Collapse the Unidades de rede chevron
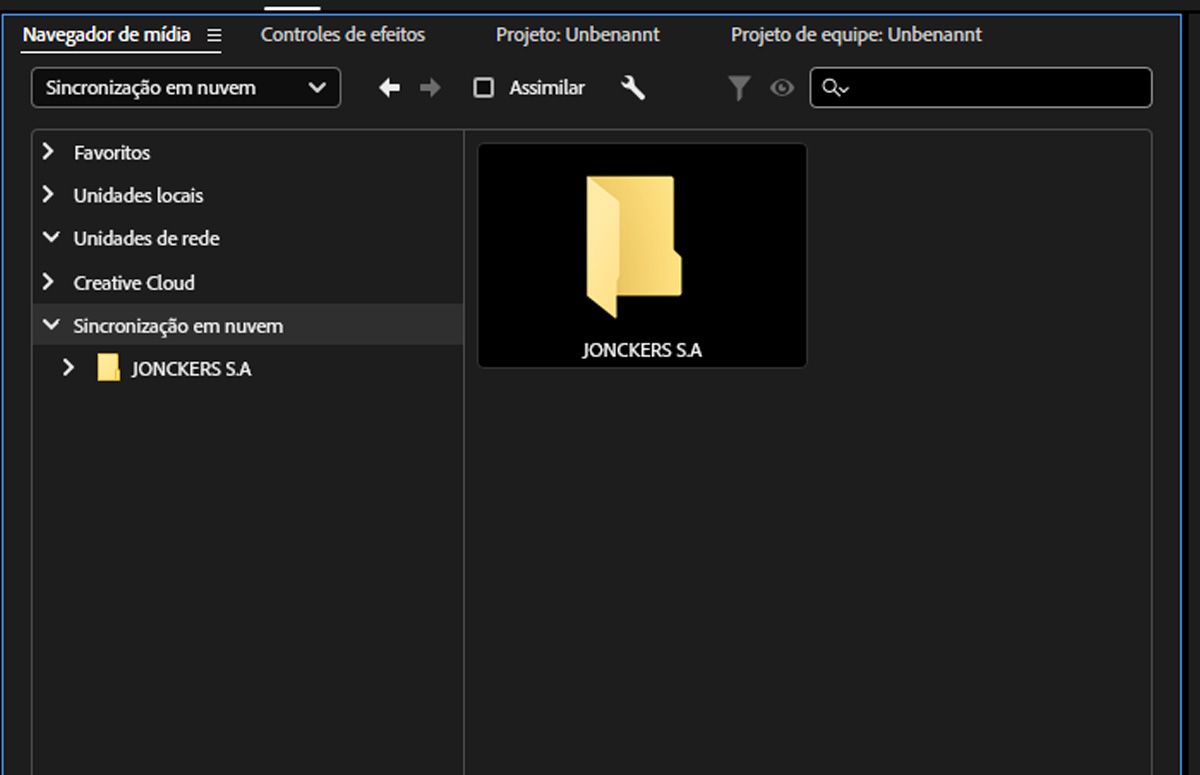The width and height of the screenshot is (1200, 775). click(50, 238)
